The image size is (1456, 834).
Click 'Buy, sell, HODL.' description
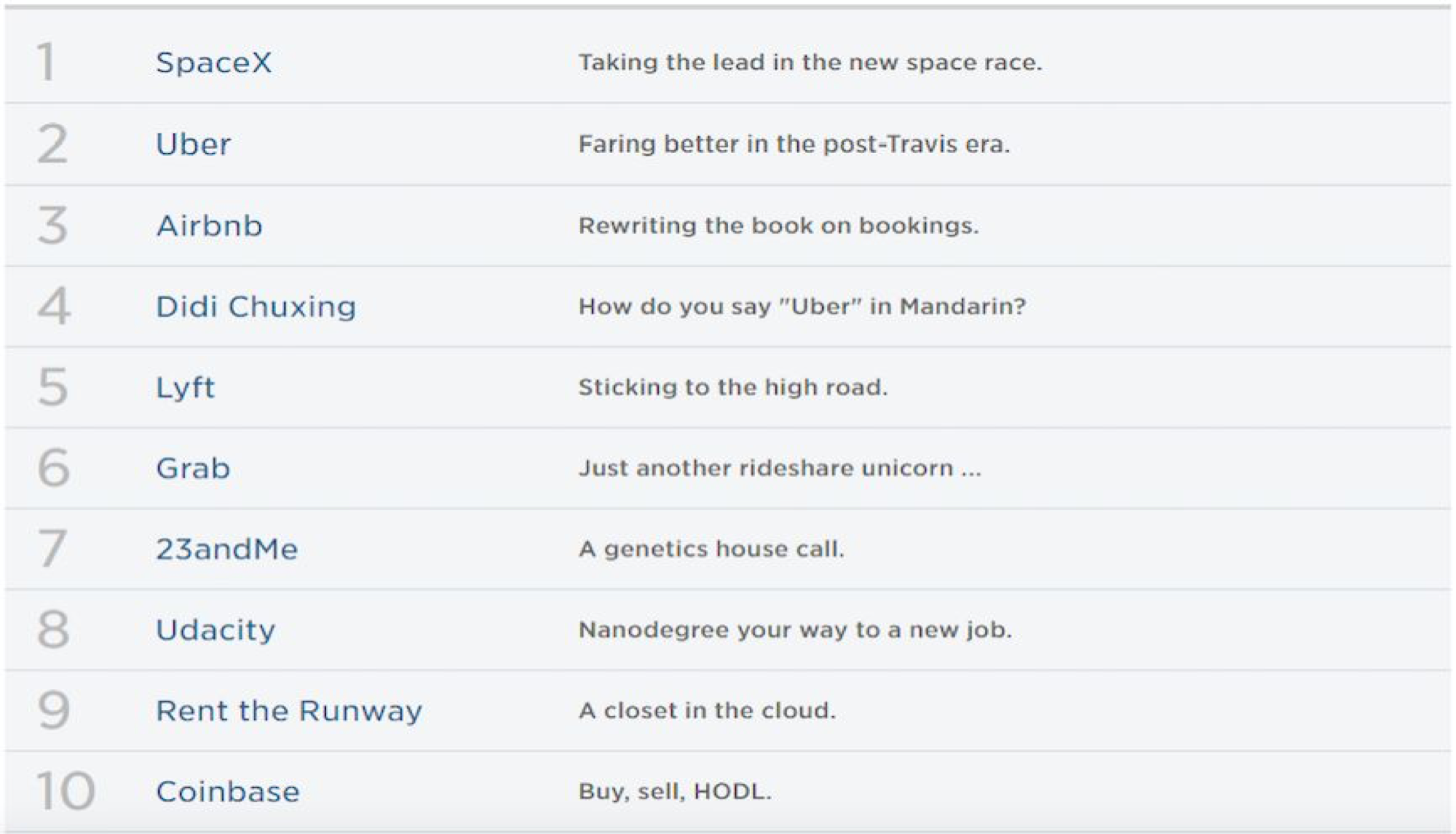tap(675, 792)
